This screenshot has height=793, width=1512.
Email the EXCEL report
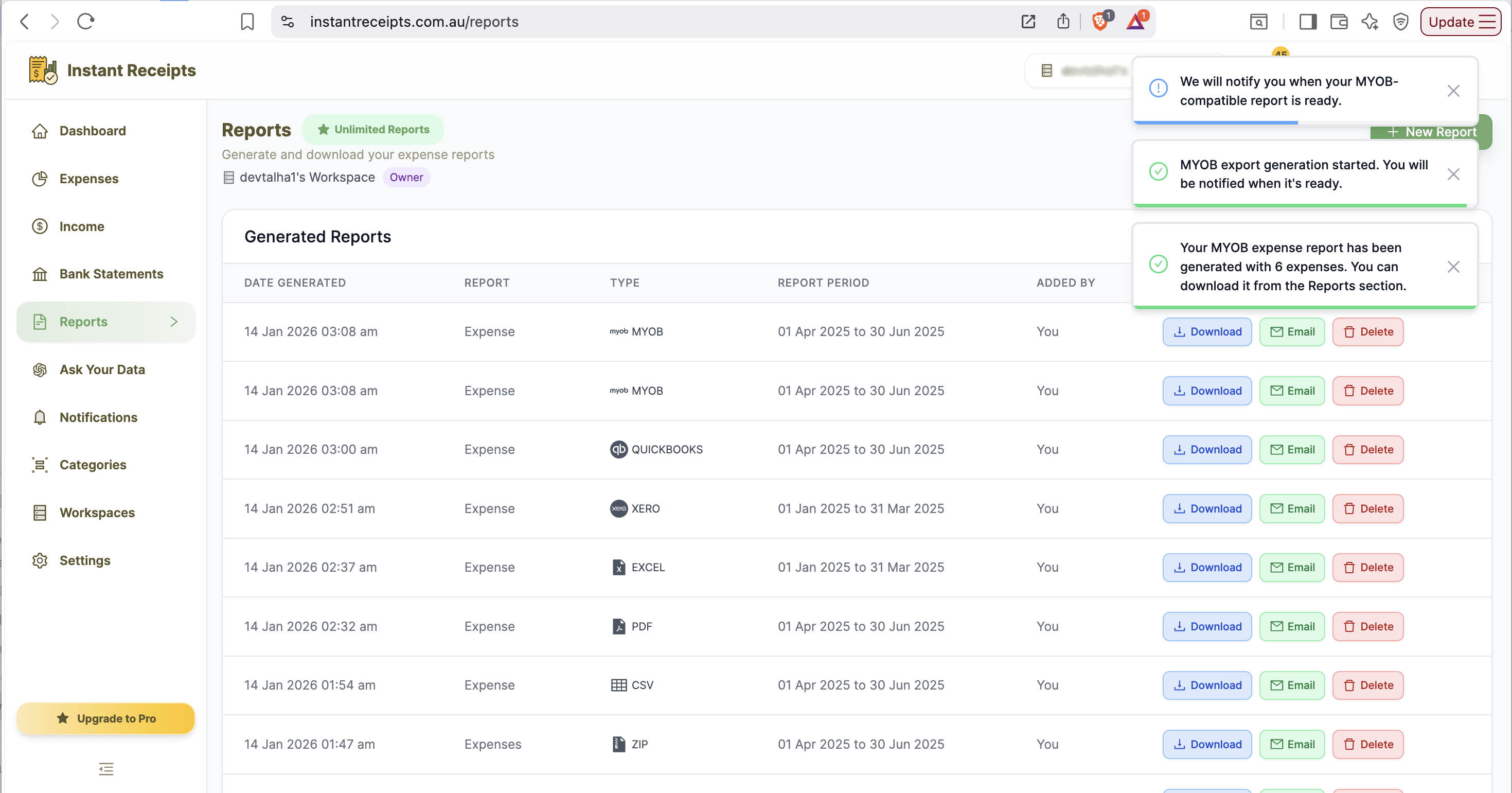coord(1292,568)
